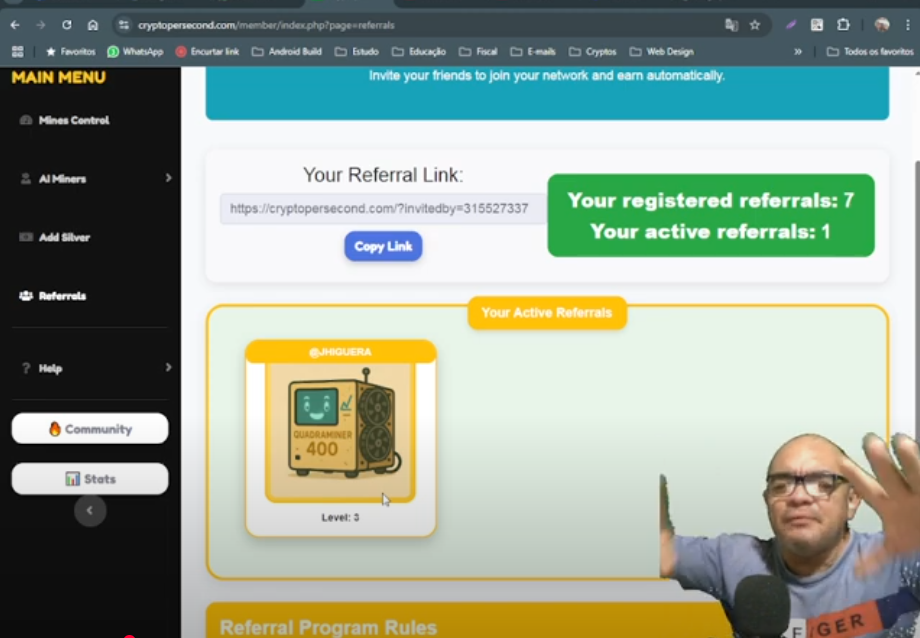Screen dimensions: 920x638
Task: Open Mines Control in sidebar
Action: (65, 120)
